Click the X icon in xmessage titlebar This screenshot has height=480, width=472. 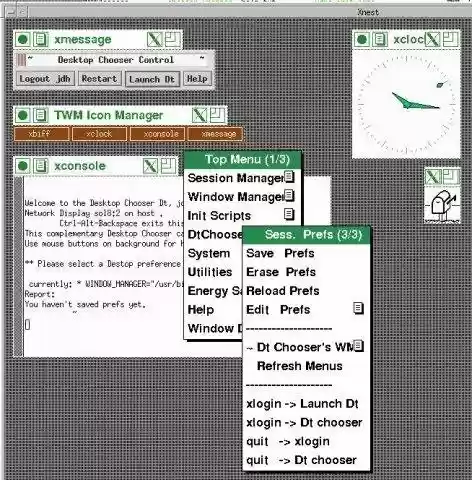point(155,40)
